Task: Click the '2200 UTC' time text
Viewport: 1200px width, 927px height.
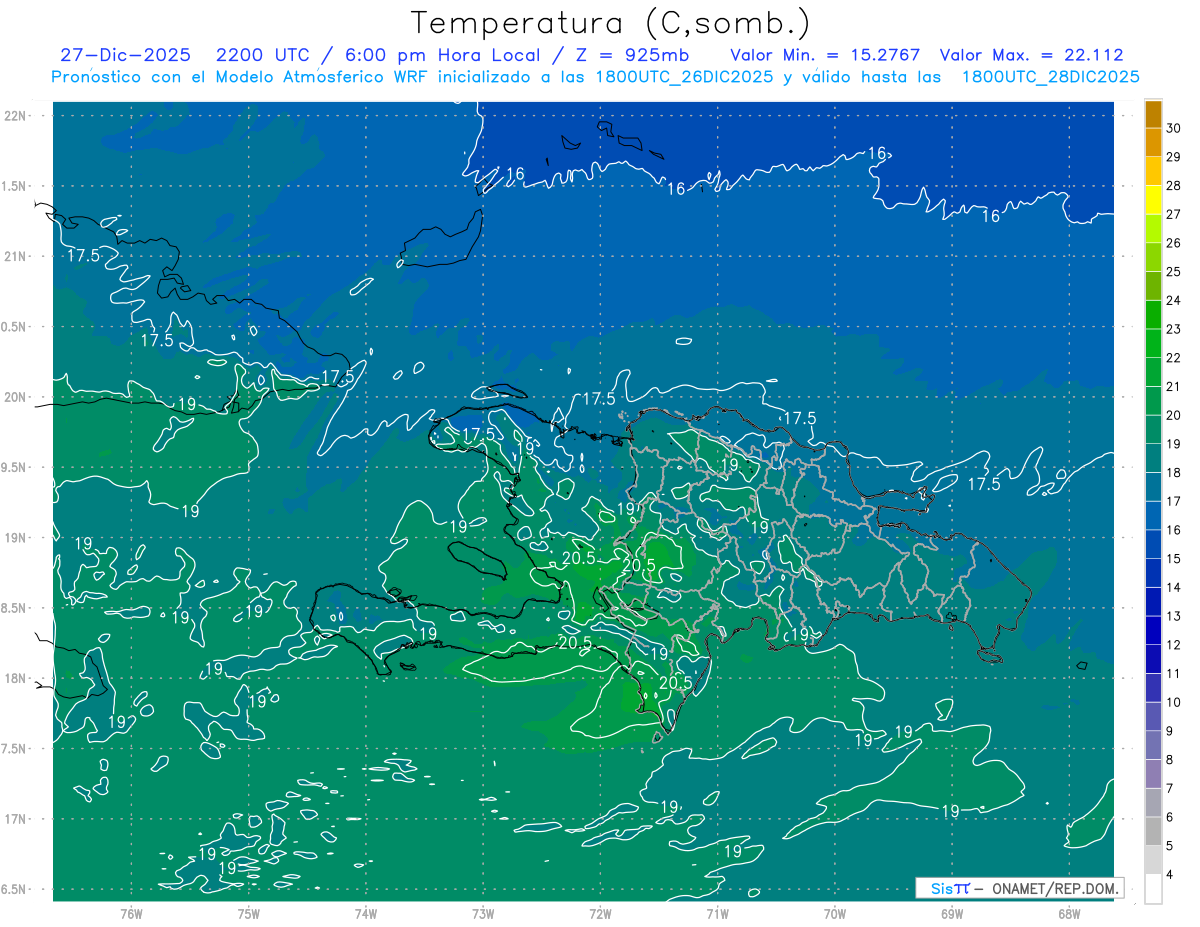Action: pyautogui.click(x=262, y=56)
